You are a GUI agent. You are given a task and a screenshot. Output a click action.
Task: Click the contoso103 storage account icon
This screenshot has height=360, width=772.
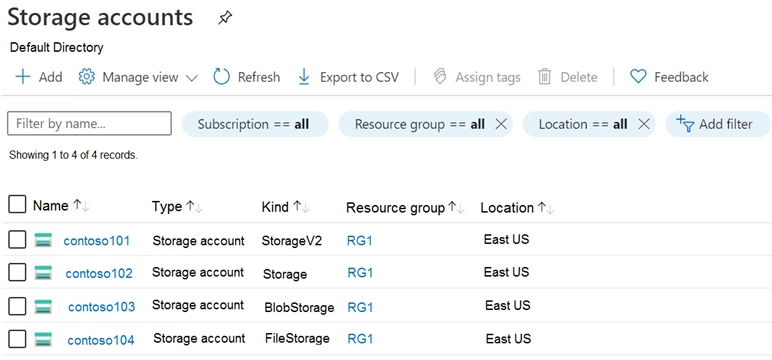pos(43,306)
